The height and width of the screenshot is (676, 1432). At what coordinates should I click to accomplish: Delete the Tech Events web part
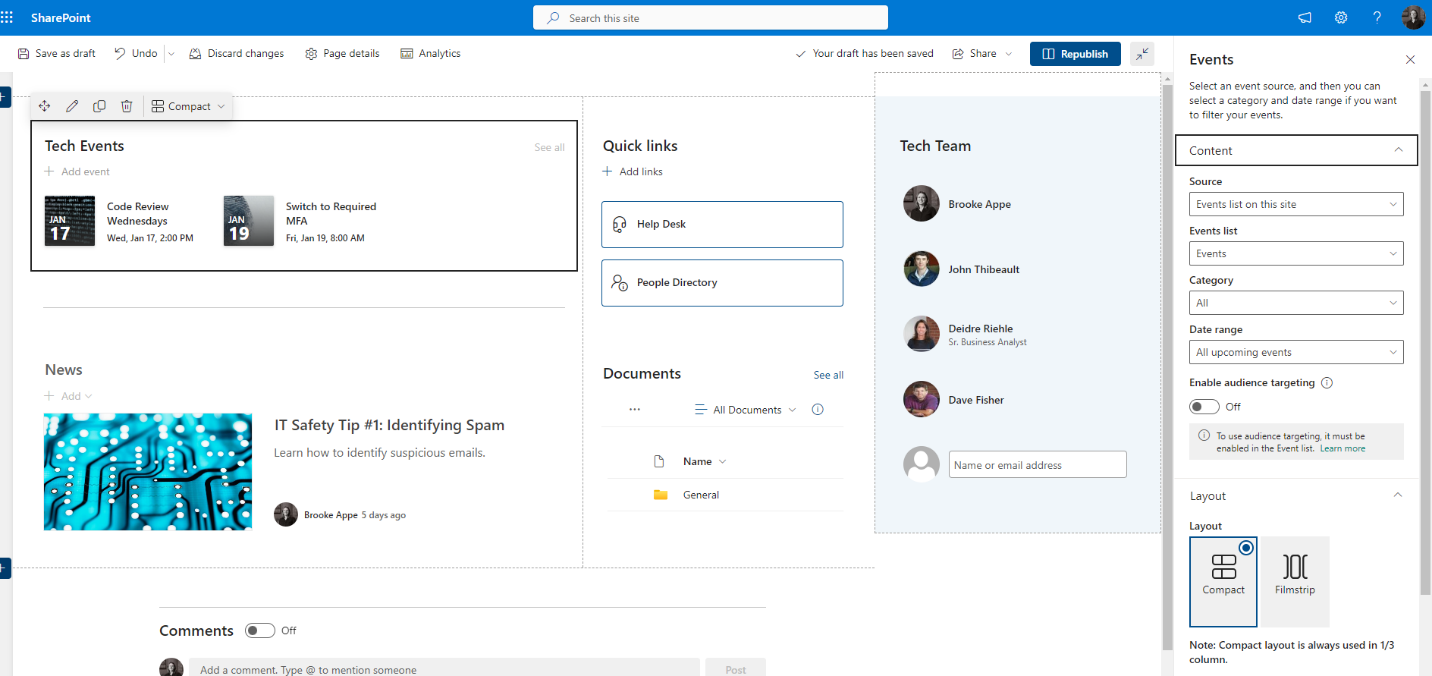pyautogui.click(x=125, y=105)
